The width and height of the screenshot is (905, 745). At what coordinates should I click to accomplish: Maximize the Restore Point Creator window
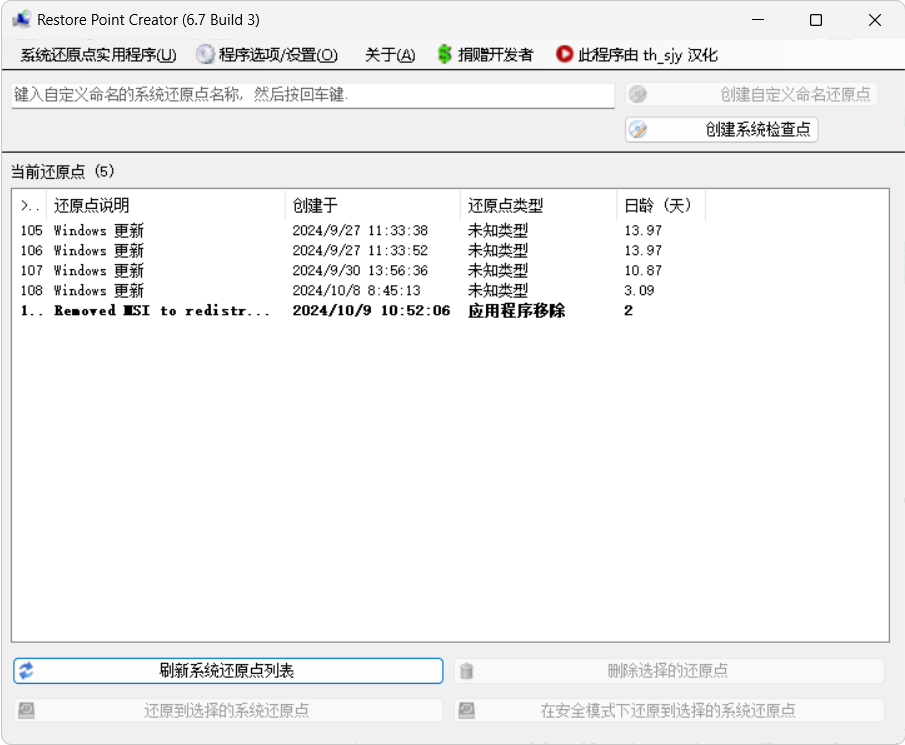(816, 20)
